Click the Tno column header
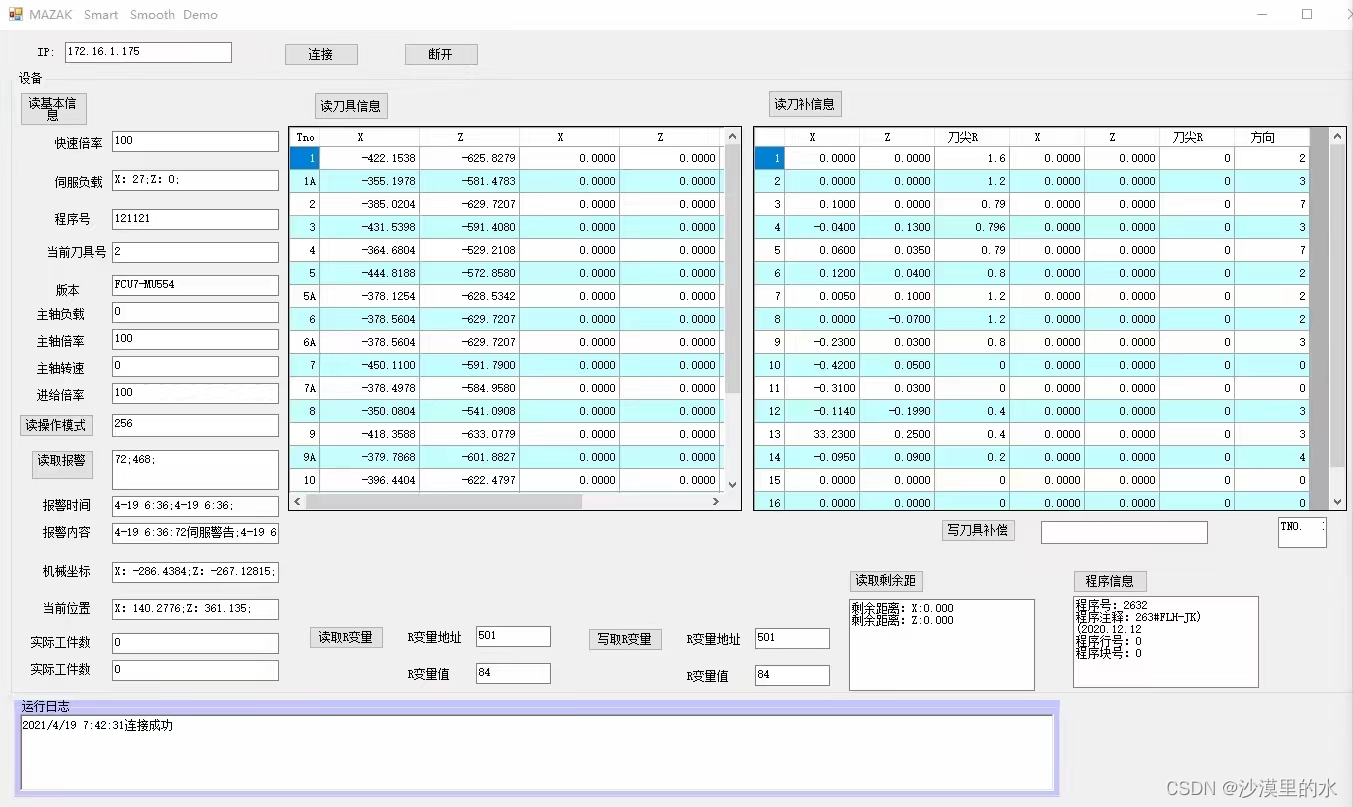Viewport: 1353px width, 807px height. (305, 137)
